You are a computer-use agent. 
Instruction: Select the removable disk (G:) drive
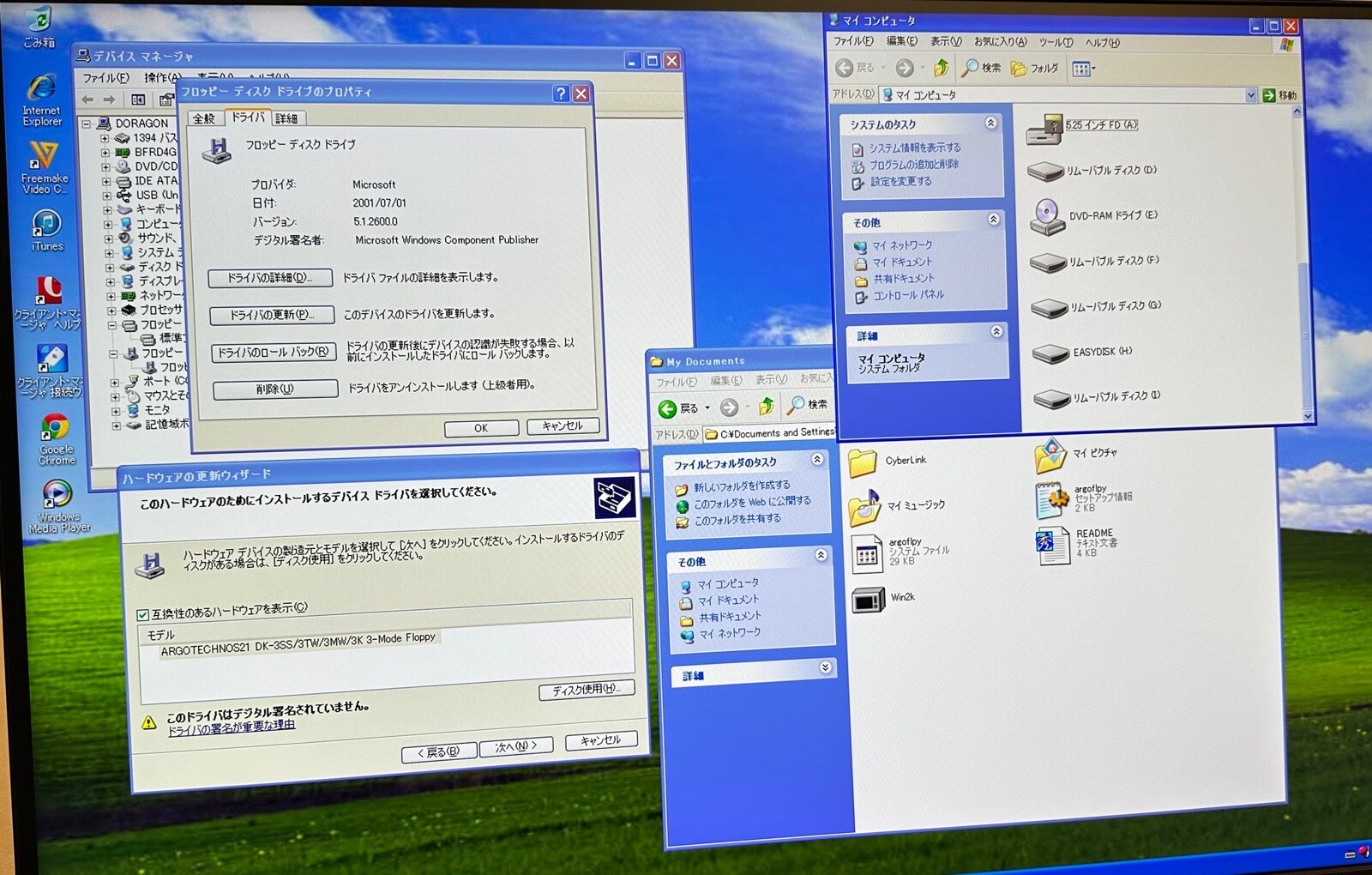tap(1097, 306)
